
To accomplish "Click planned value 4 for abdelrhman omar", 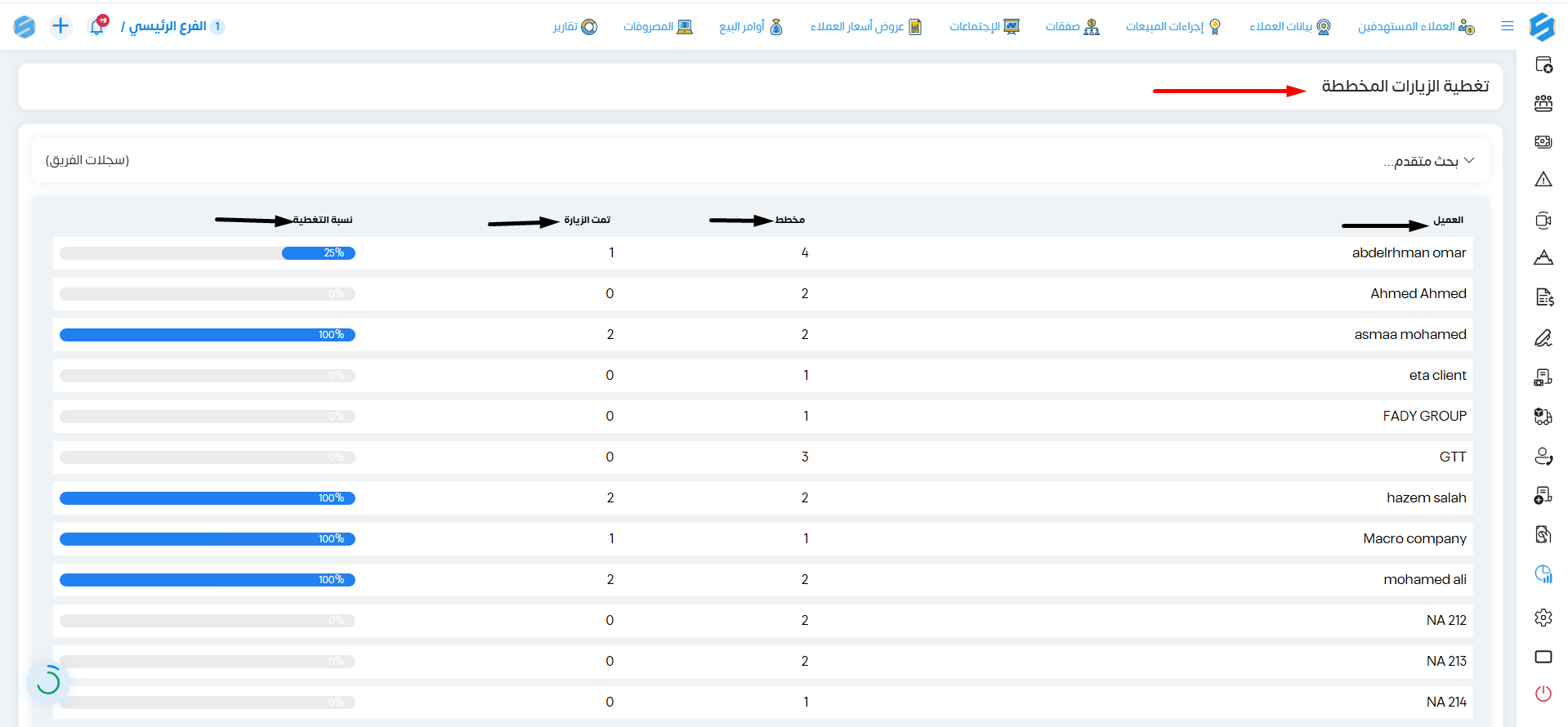I will (805, 253).
